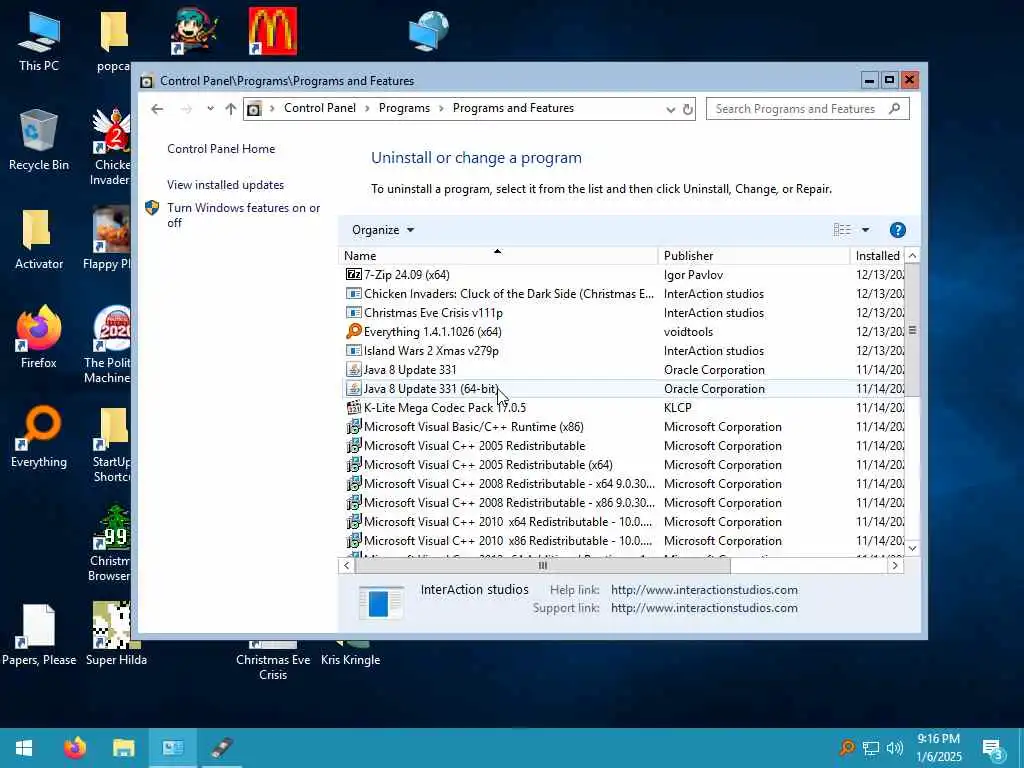This screenshot has height=768, width=1024.
Task: Click the Everything 1.4.1.1026 magnifier icon
Action: 353,331
